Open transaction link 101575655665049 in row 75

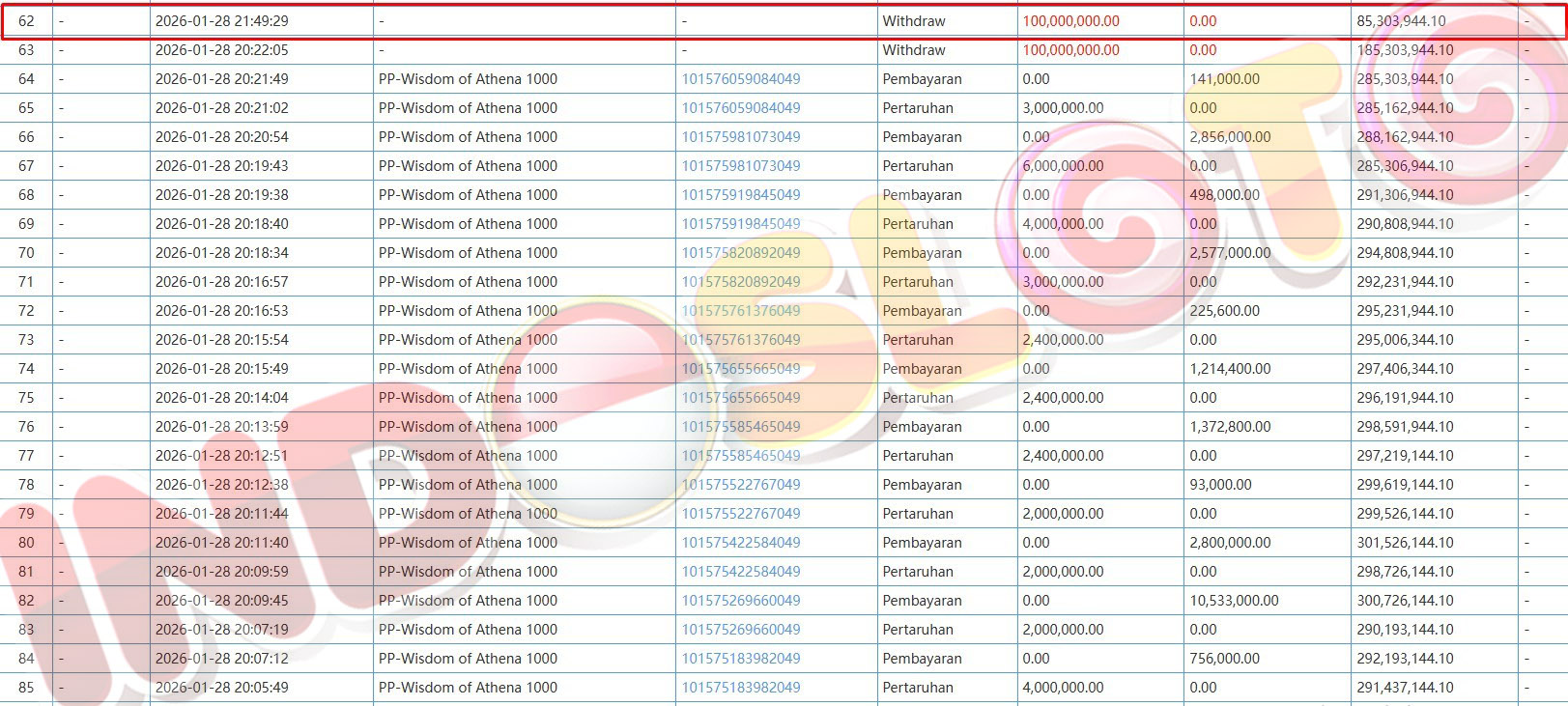(740, 398)
